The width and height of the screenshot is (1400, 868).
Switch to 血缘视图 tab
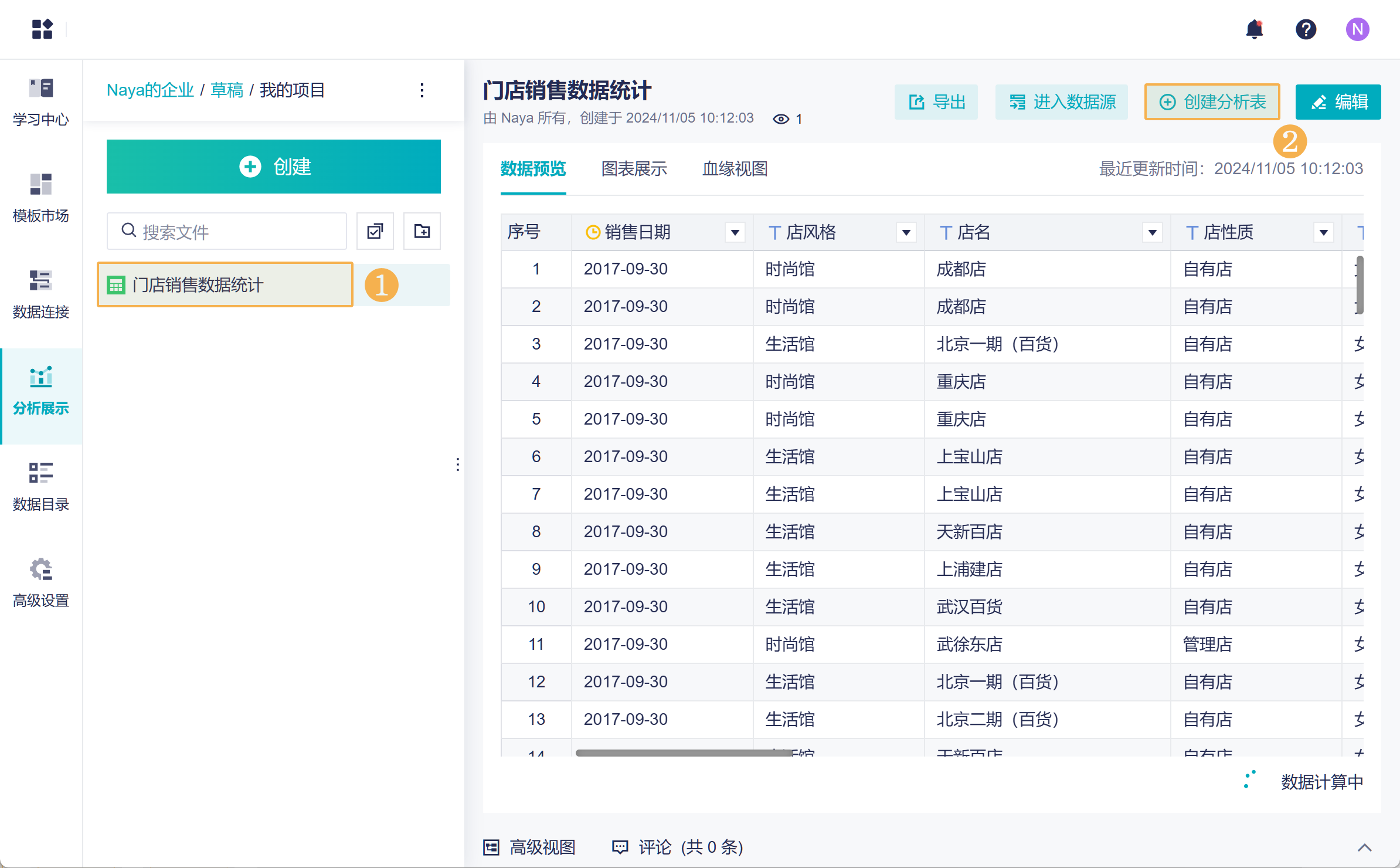click(735, 169)
